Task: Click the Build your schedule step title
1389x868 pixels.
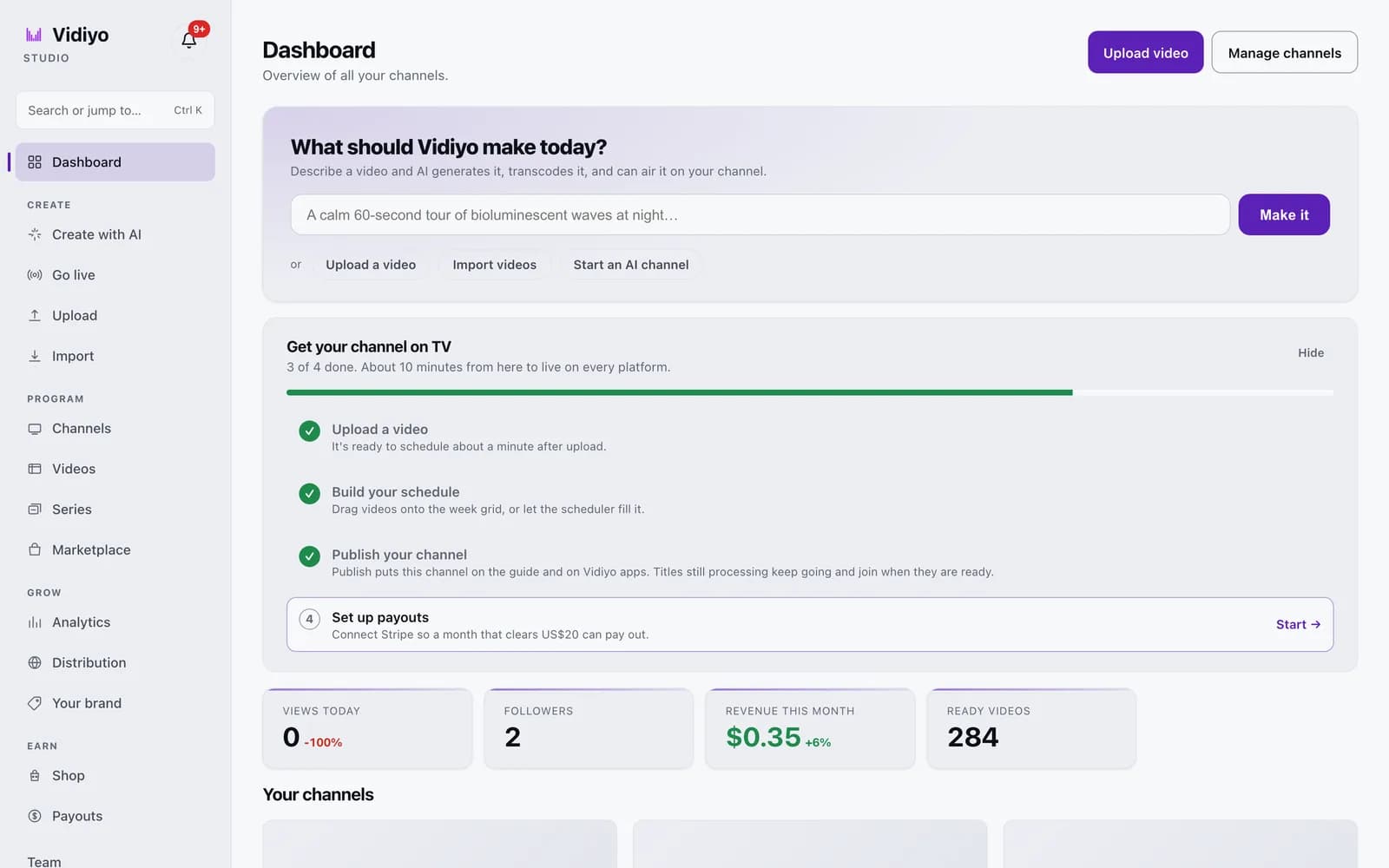Action: [x=395, y=492]
